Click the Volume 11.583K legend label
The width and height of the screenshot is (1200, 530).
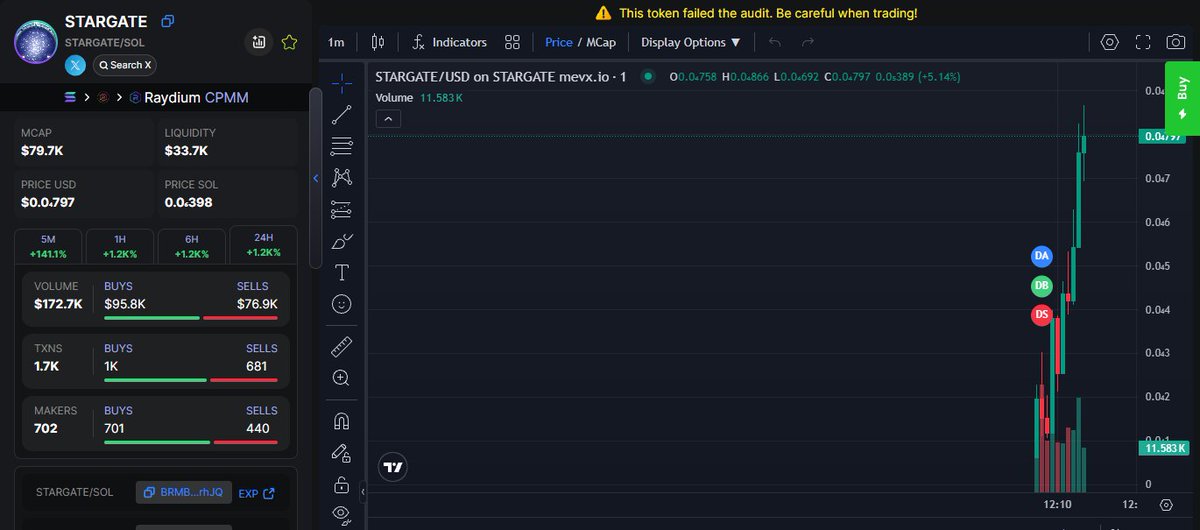pos(419,98)
